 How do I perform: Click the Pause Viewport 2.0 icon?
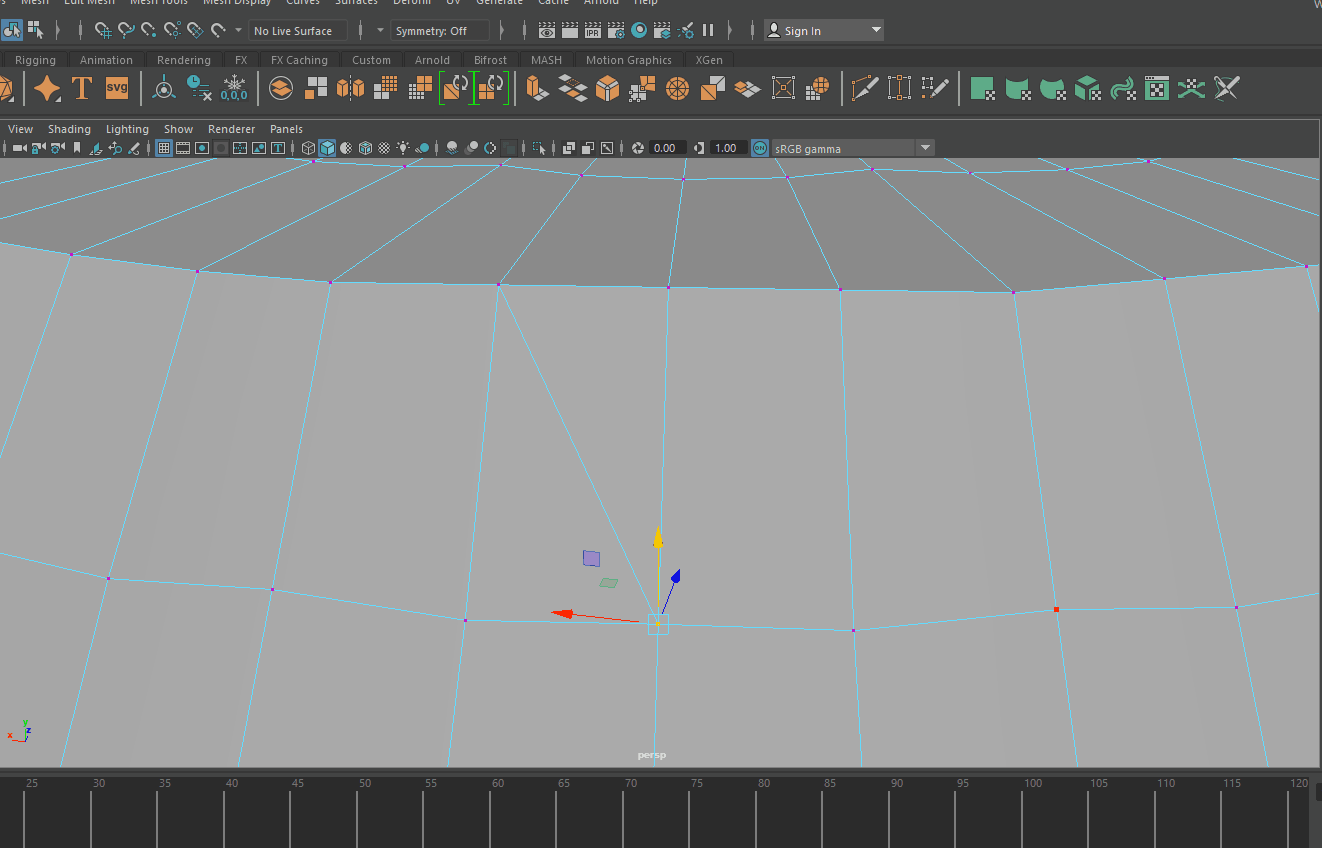tap(708, 31)
